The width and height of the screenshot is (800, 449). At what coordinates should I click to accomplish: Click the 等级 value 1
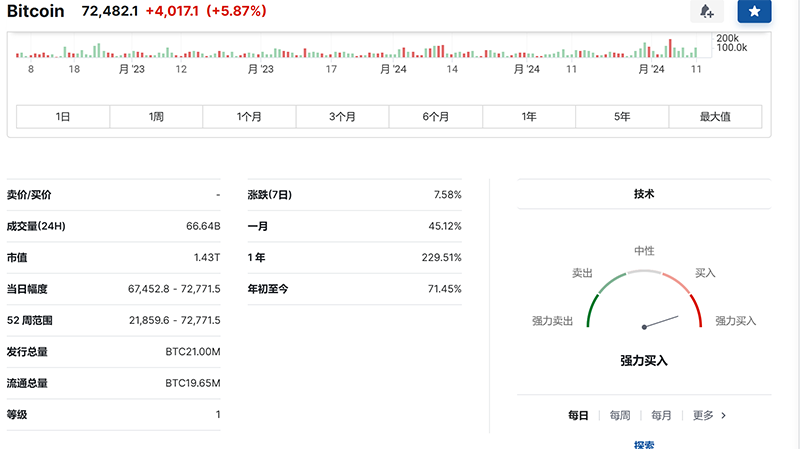218,414
